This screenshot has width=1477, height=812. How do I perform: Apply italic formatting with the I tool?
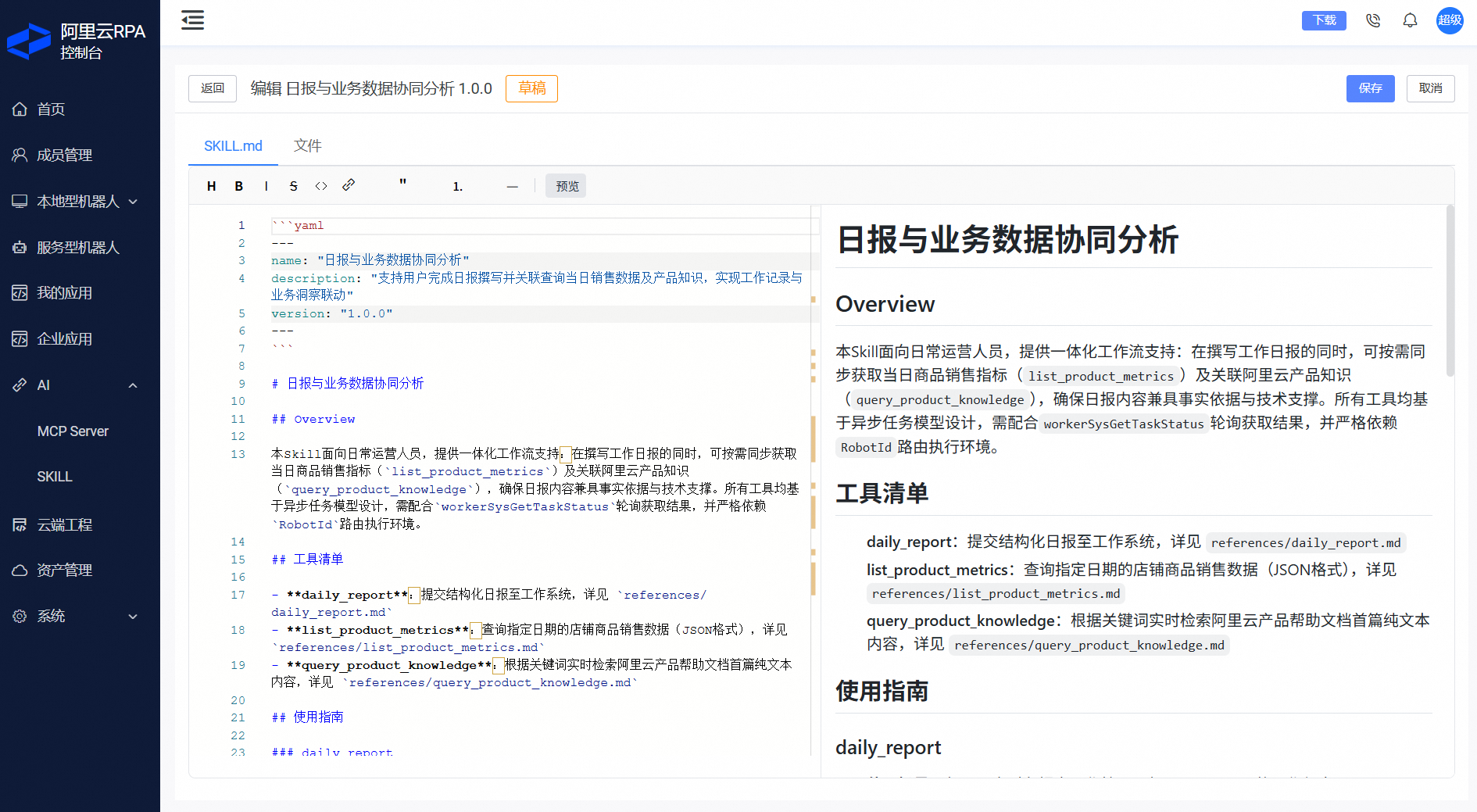point(266,186)
